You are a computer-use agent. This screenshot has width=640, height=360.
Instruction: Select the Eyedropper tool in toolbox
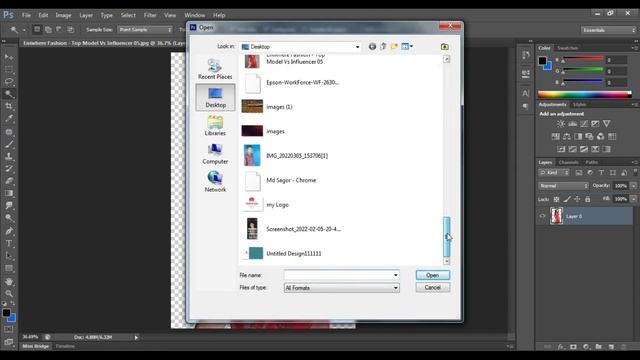pos(9,119)
